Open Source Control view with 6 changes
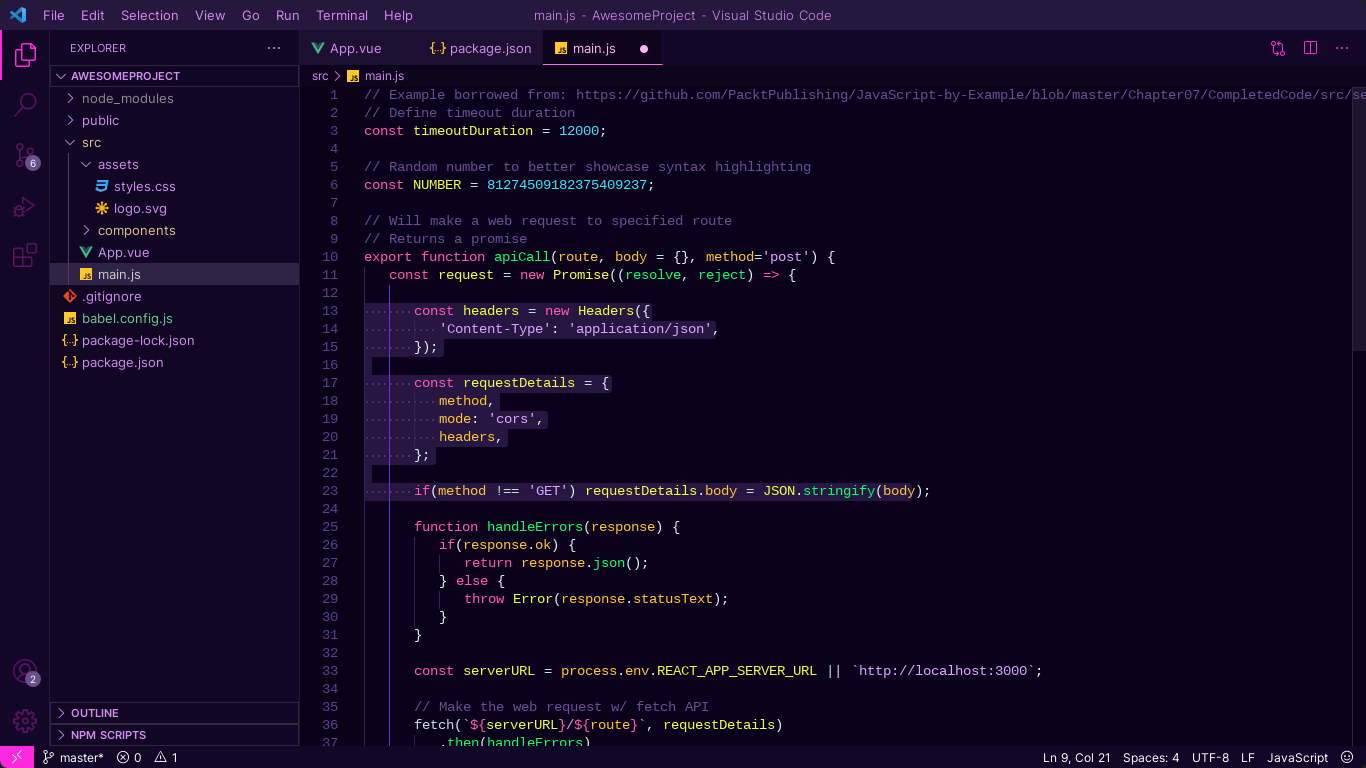 pos(25,155)
